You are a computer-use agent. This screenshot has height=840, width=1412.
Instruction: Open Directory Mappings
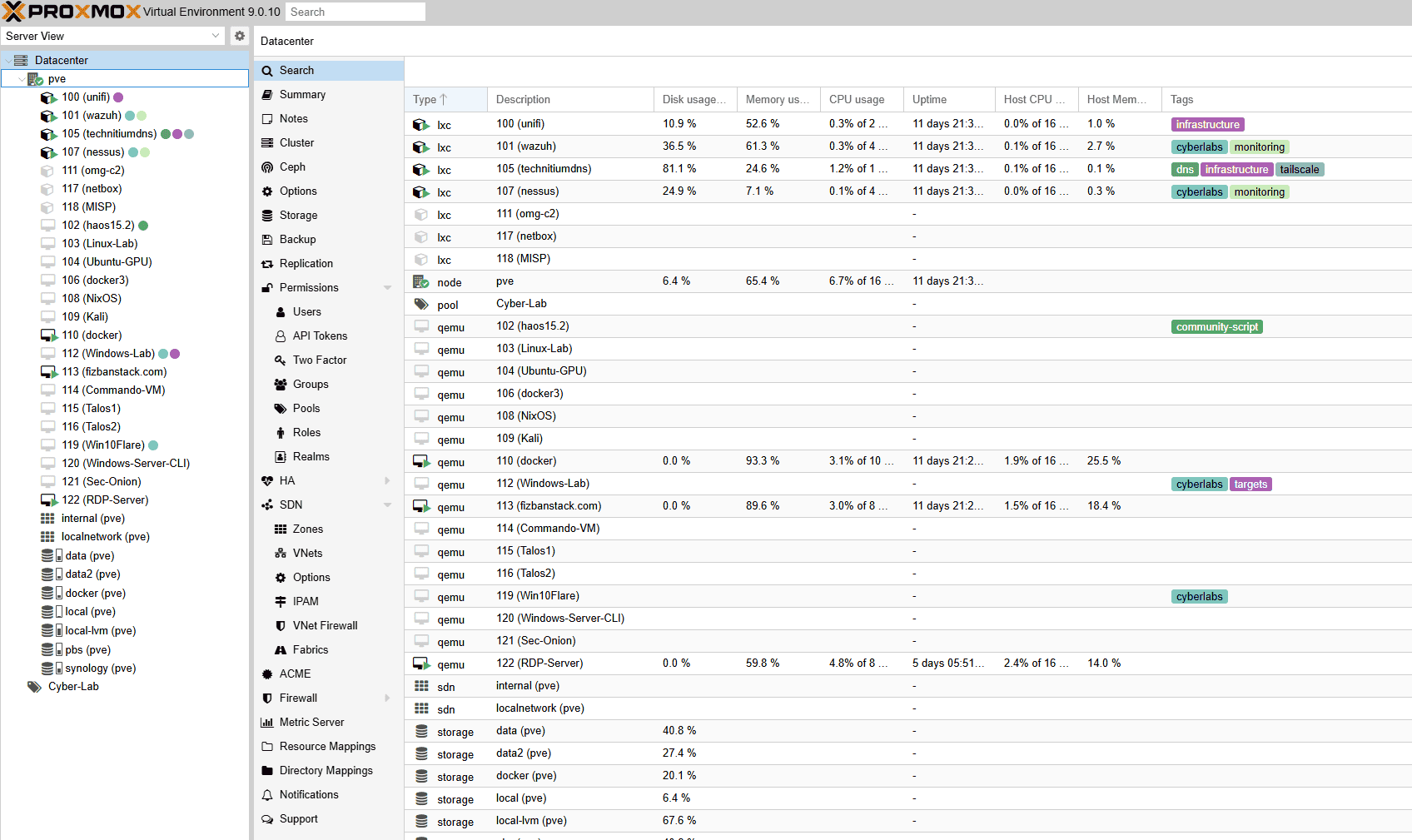coord(329,771)
